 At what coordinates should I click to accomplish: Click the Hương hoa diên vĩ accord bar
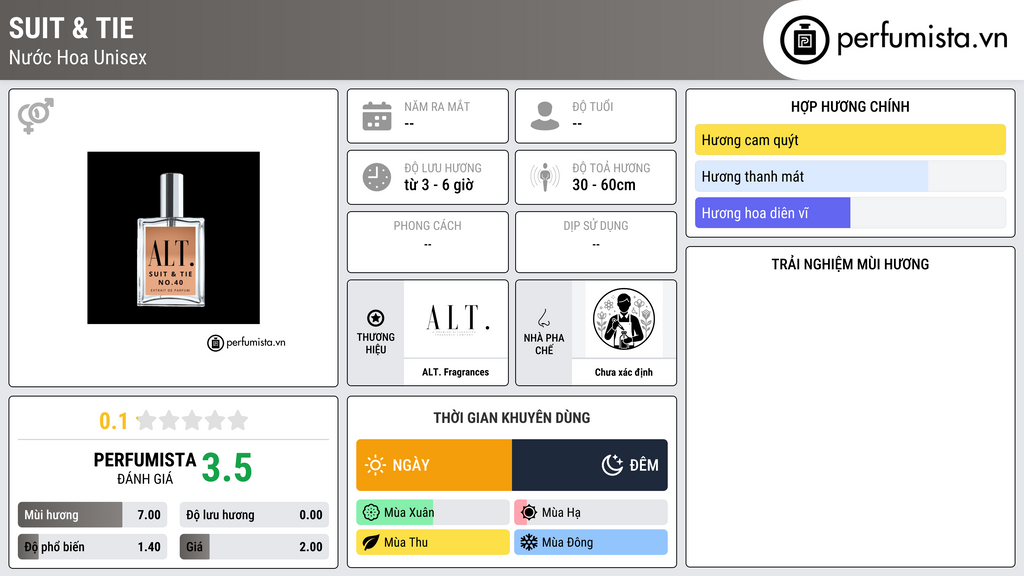coord(850,213)
